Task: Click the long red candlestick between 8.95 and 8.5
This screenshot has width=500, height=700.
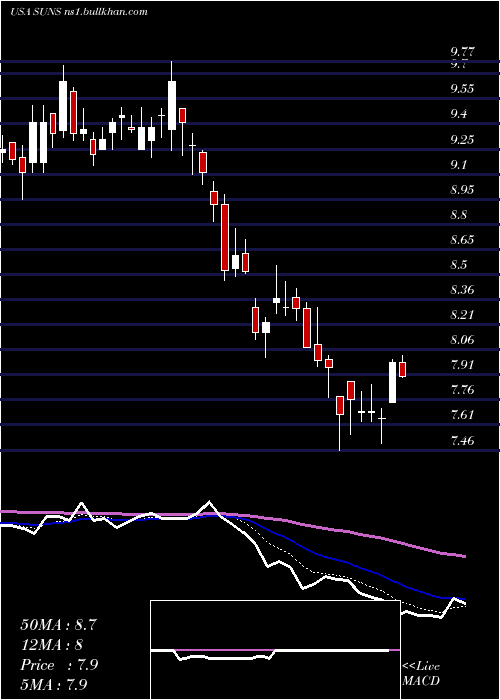Action: (225, 237)
